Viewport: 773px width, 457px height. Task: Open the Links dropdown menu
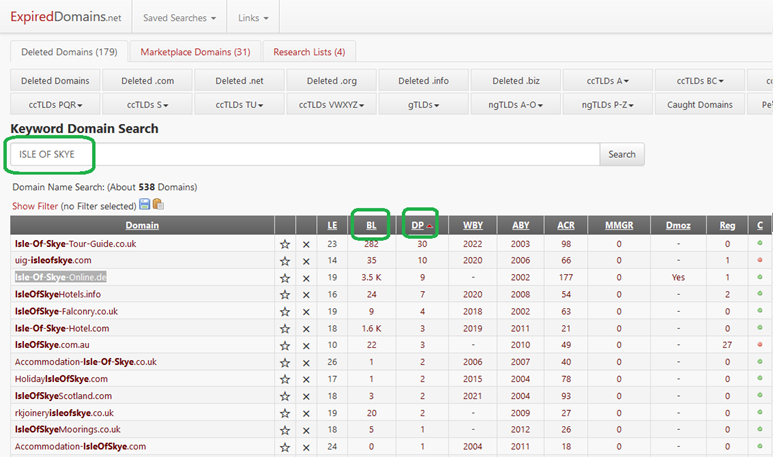(253, 18)
